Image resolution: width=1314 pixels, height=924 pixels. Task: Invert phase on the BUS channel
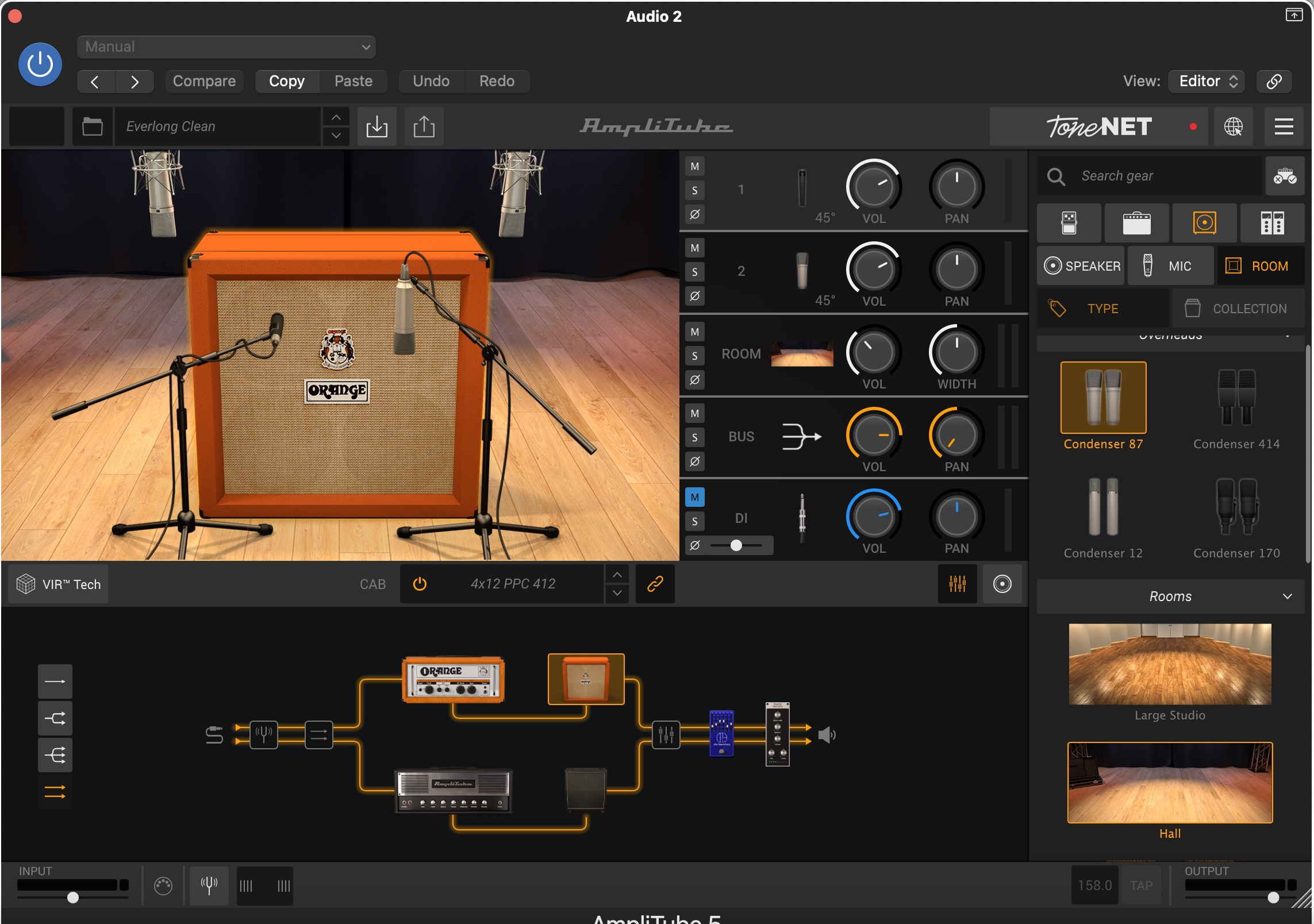coord(695,462)
